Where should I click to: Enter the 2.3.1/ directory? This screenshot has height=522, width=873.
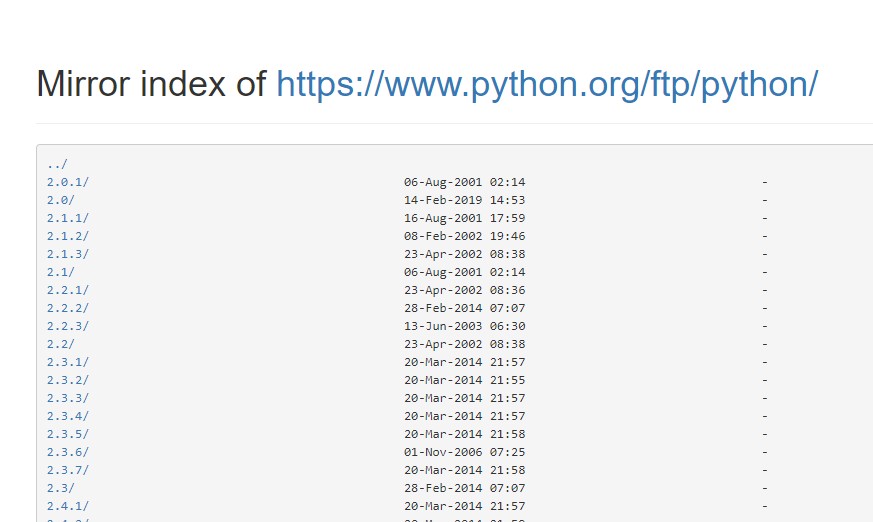68,362
